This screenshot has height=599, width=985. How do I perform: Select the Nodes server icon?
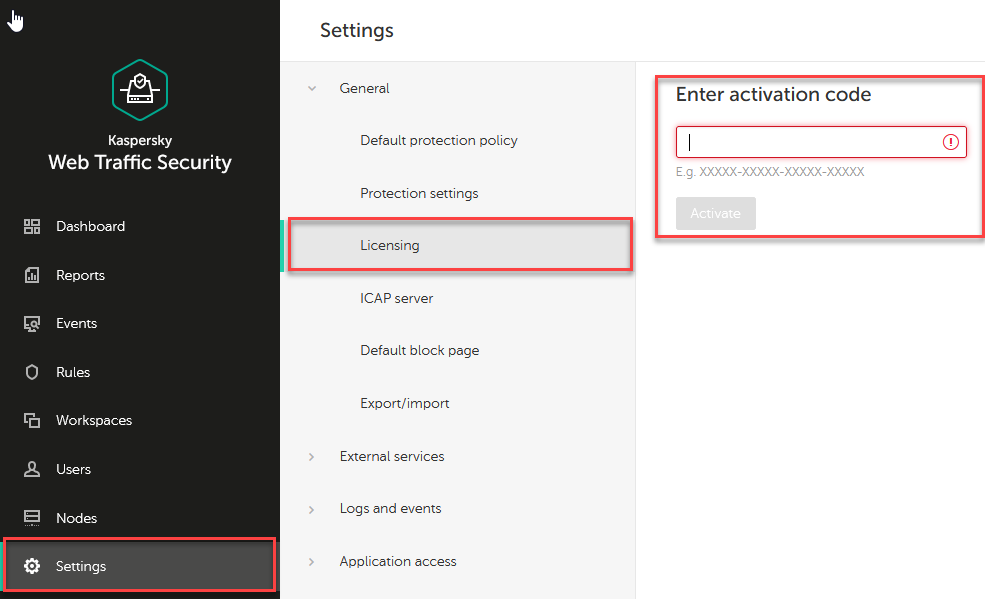tap(32, 518)
